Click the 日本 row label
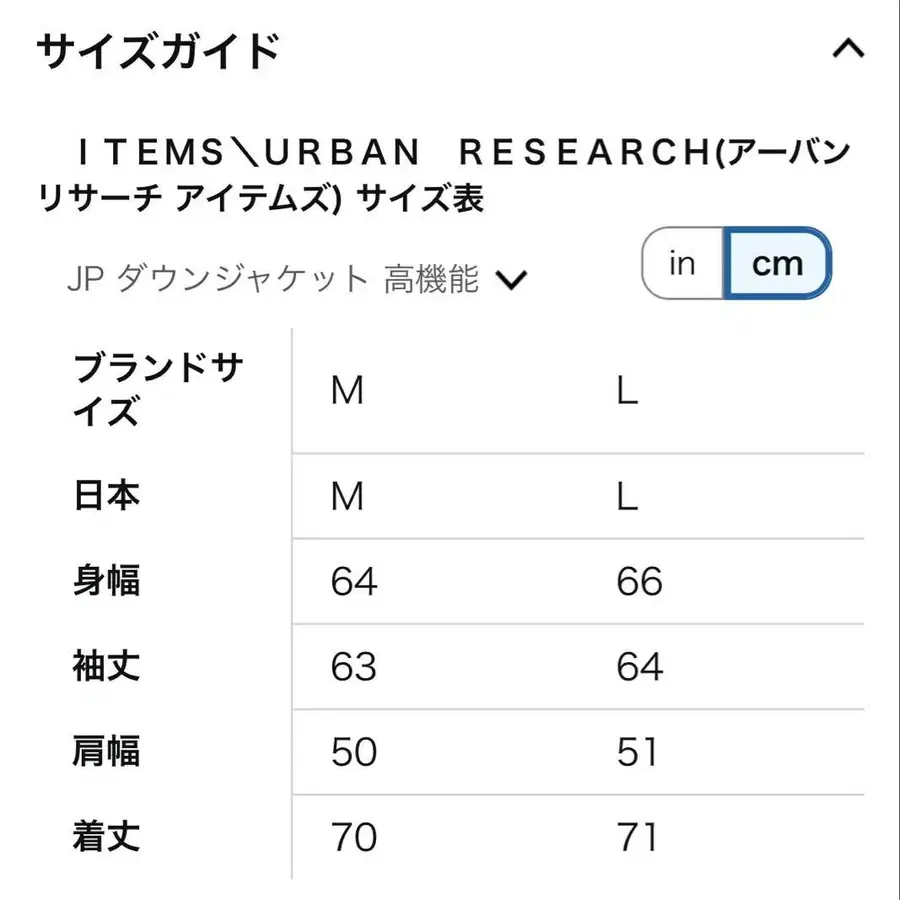 tap(105, 495)
